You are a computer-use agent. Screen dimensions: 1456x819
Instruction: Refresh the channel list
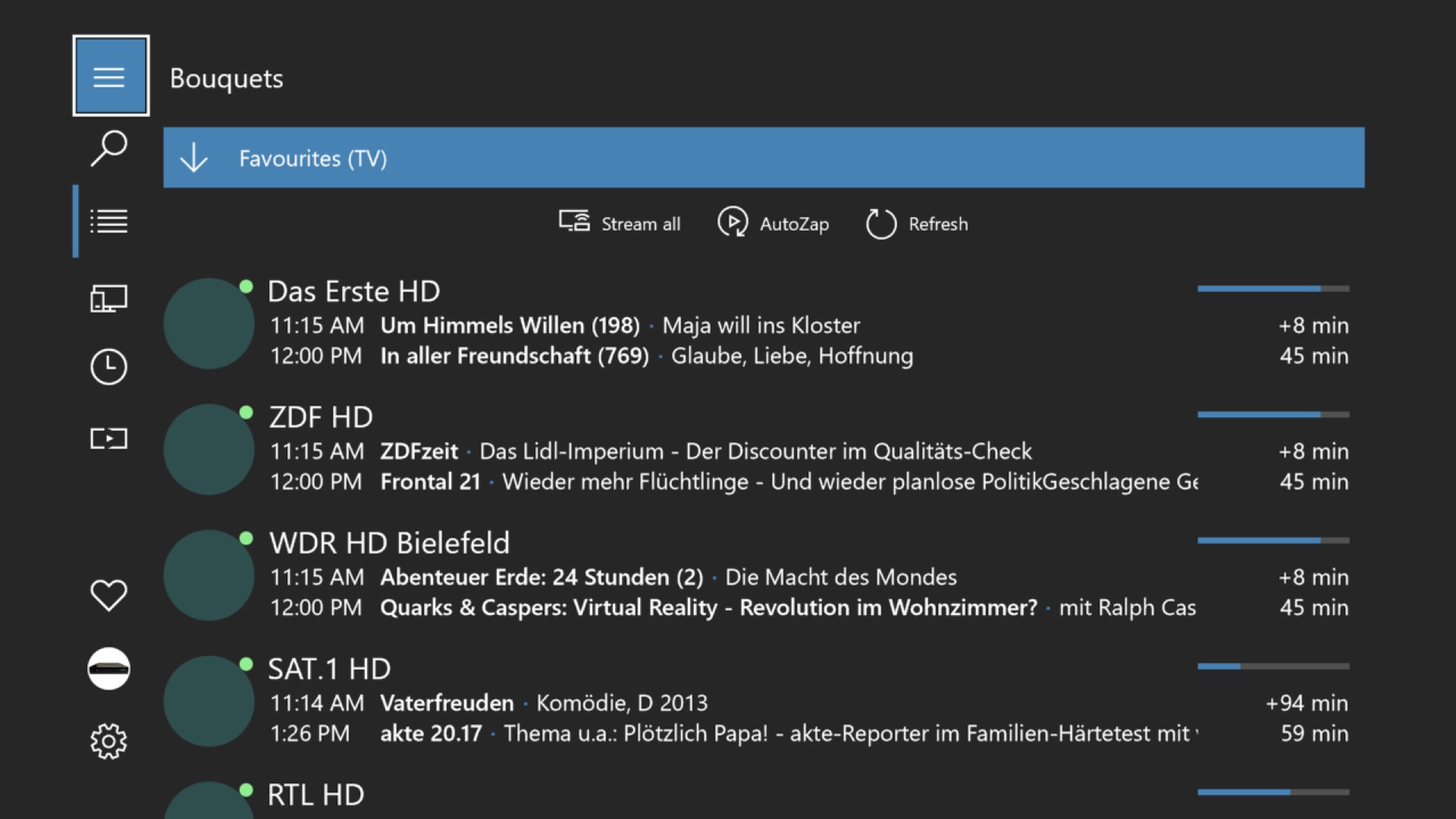(x=918, y=224)
